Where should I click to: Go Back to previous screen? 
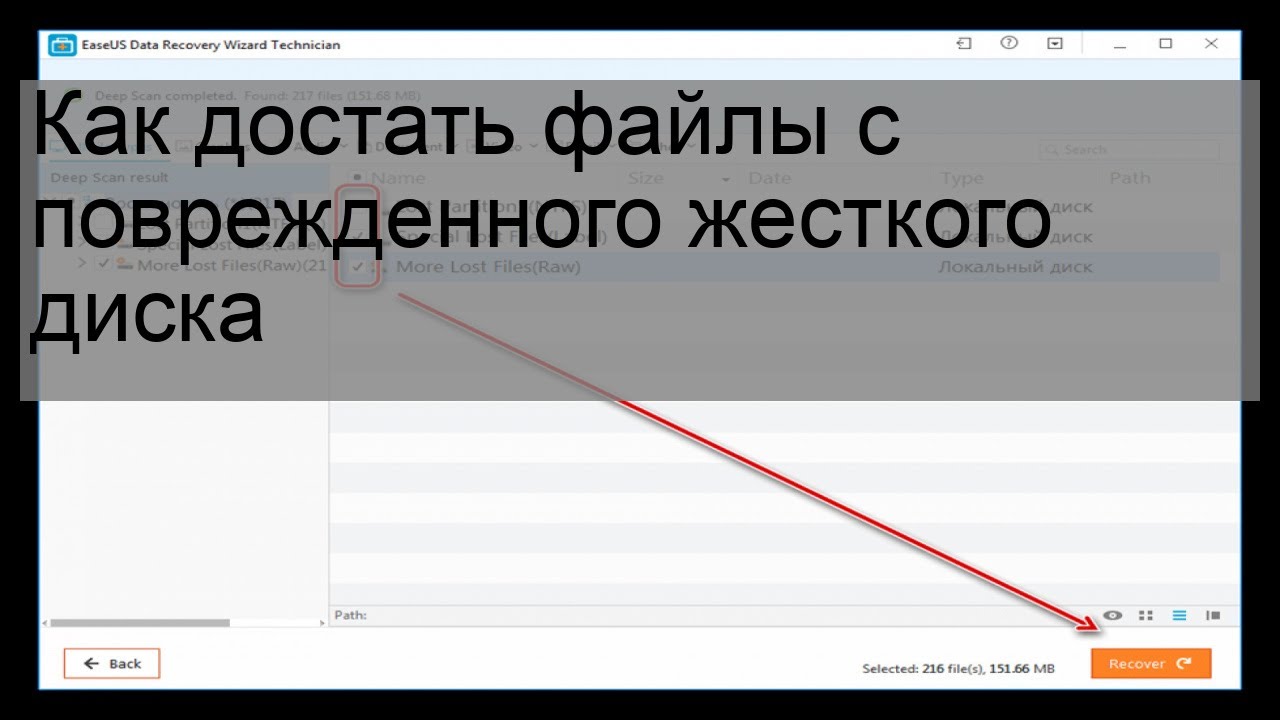click(x=112, y=663)
